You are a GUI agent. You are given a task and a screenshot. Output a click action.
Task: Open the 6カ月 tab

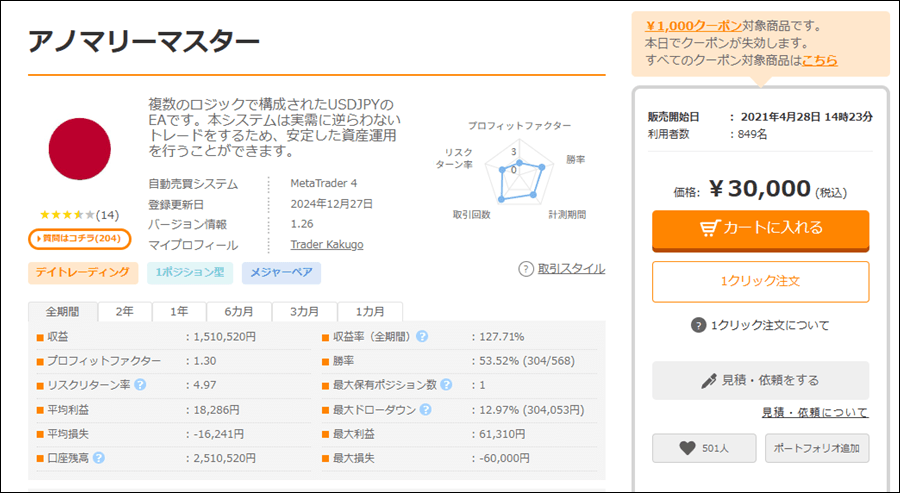tap(239, 312)
